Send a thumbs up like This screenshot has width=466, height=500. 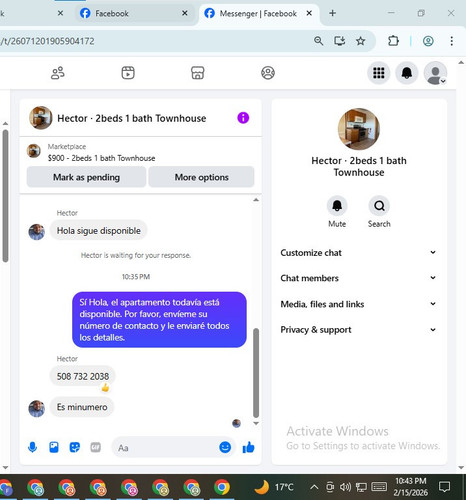248,447
